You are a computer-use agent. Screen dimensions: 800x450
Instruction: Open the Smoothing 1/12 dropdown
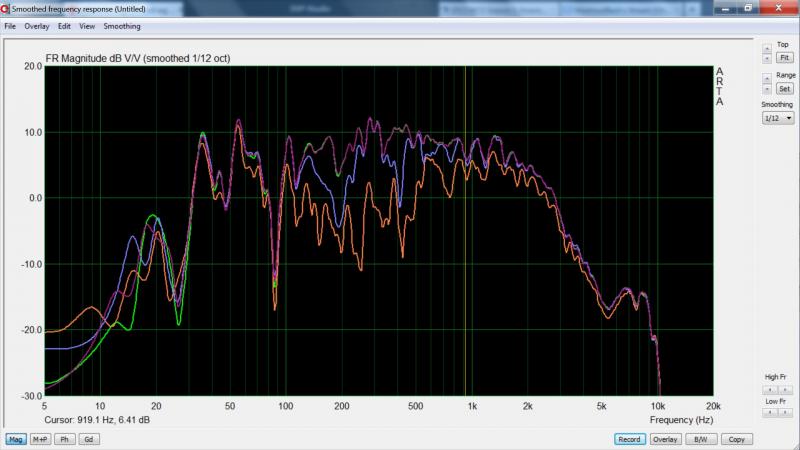(x=777, y=117)
